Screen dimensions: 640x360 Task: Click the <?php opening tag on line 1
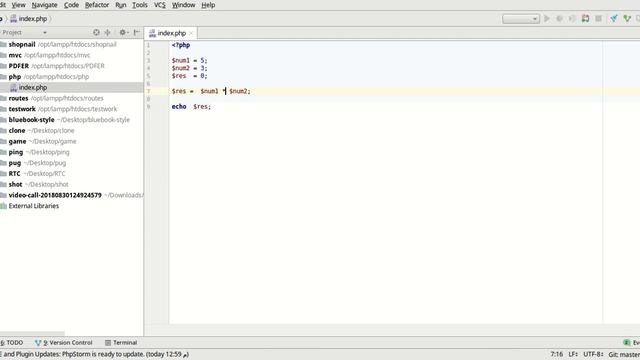click(181, 45)
